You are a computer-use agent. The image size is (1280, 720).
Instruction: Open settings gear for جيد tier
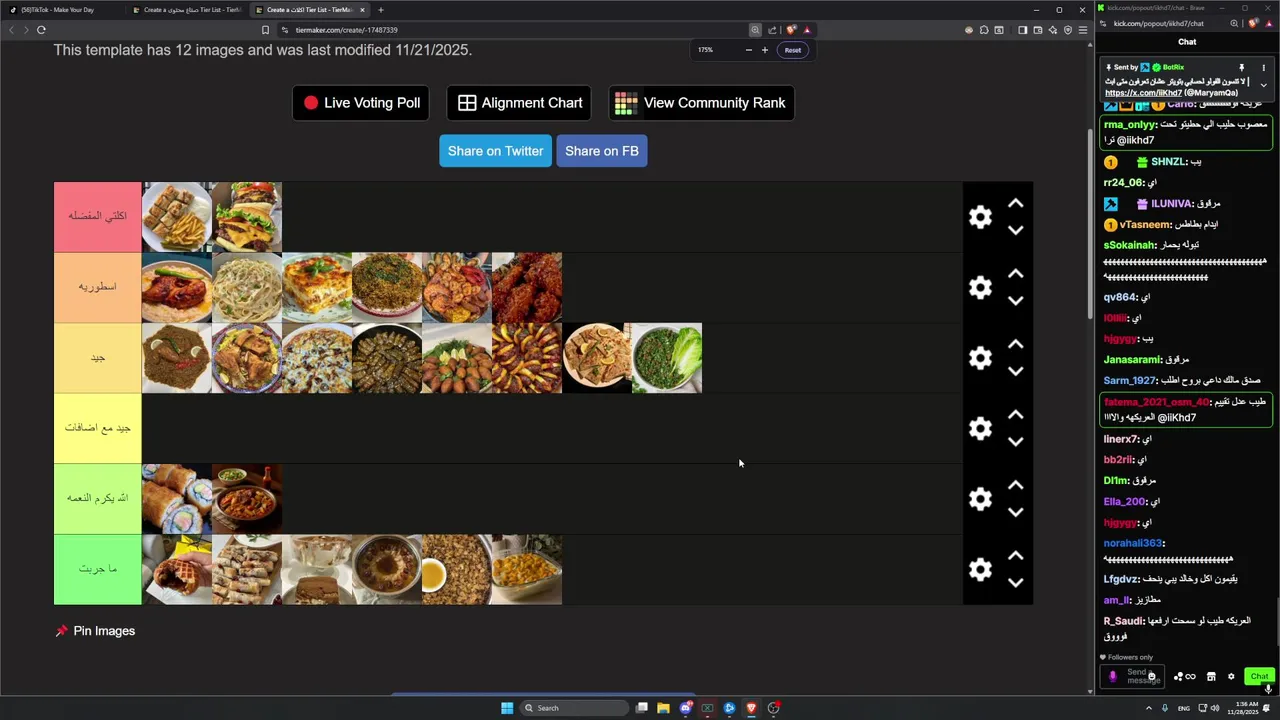980,358
